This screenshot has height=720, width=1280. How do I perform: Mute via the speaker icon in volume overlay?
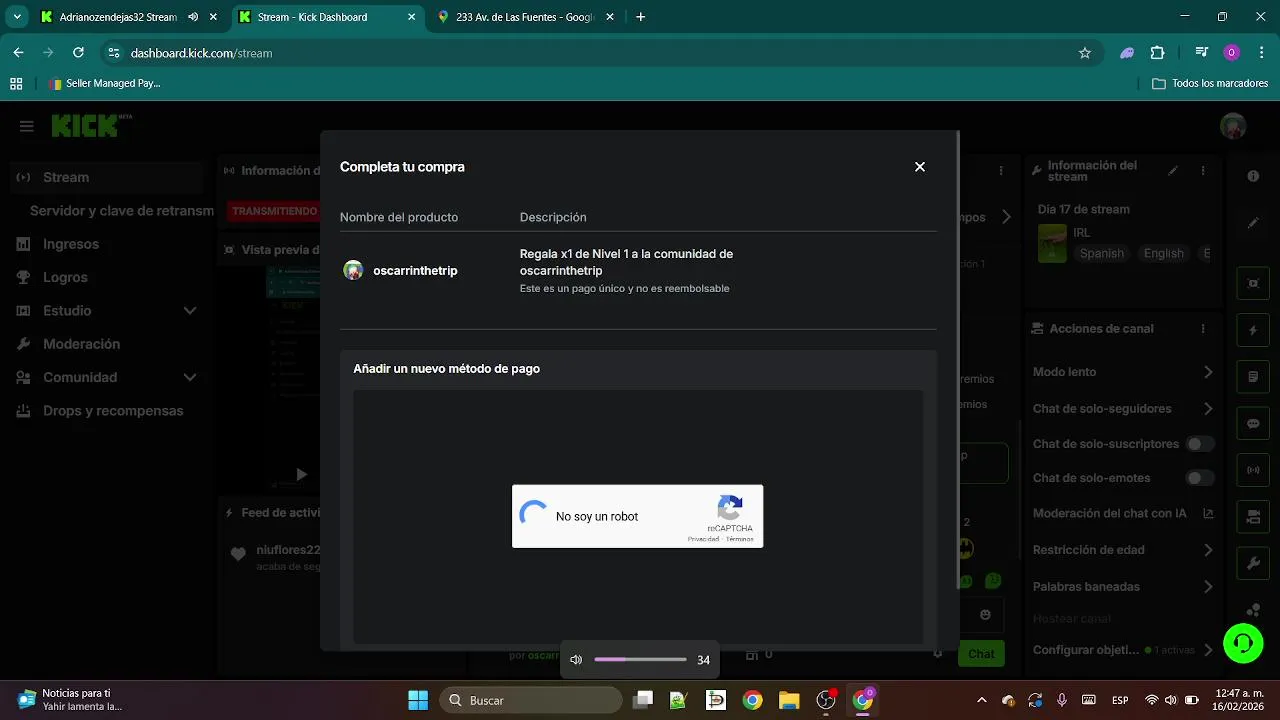click(x=576, y=660)
